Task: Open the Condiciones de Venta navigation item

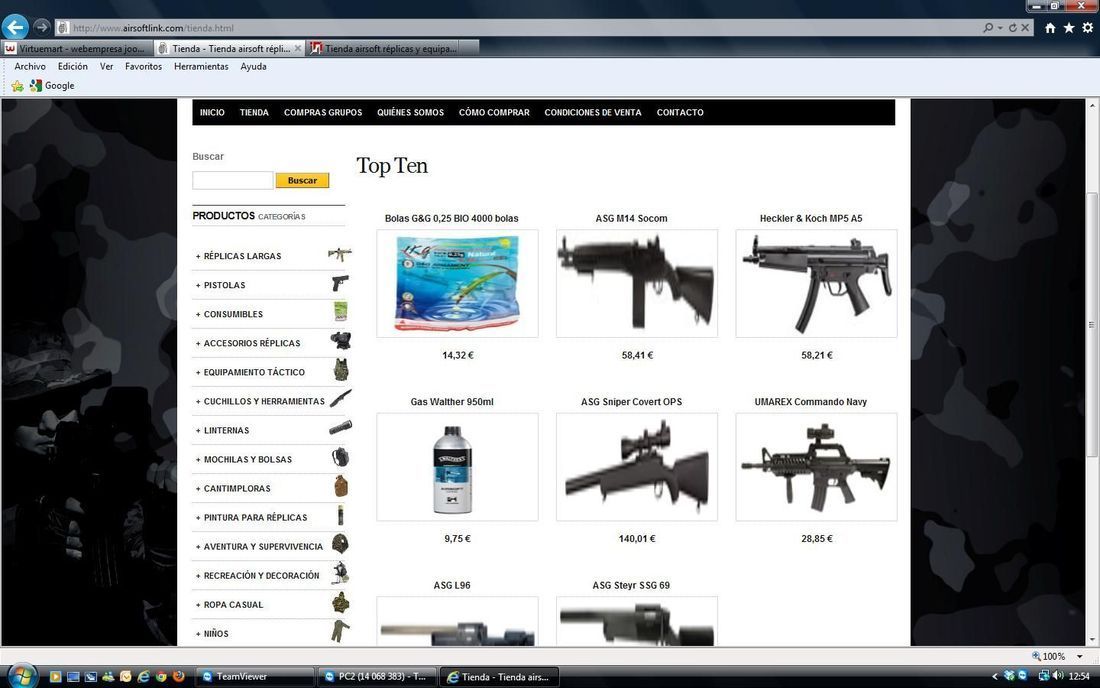Action: 593,112
